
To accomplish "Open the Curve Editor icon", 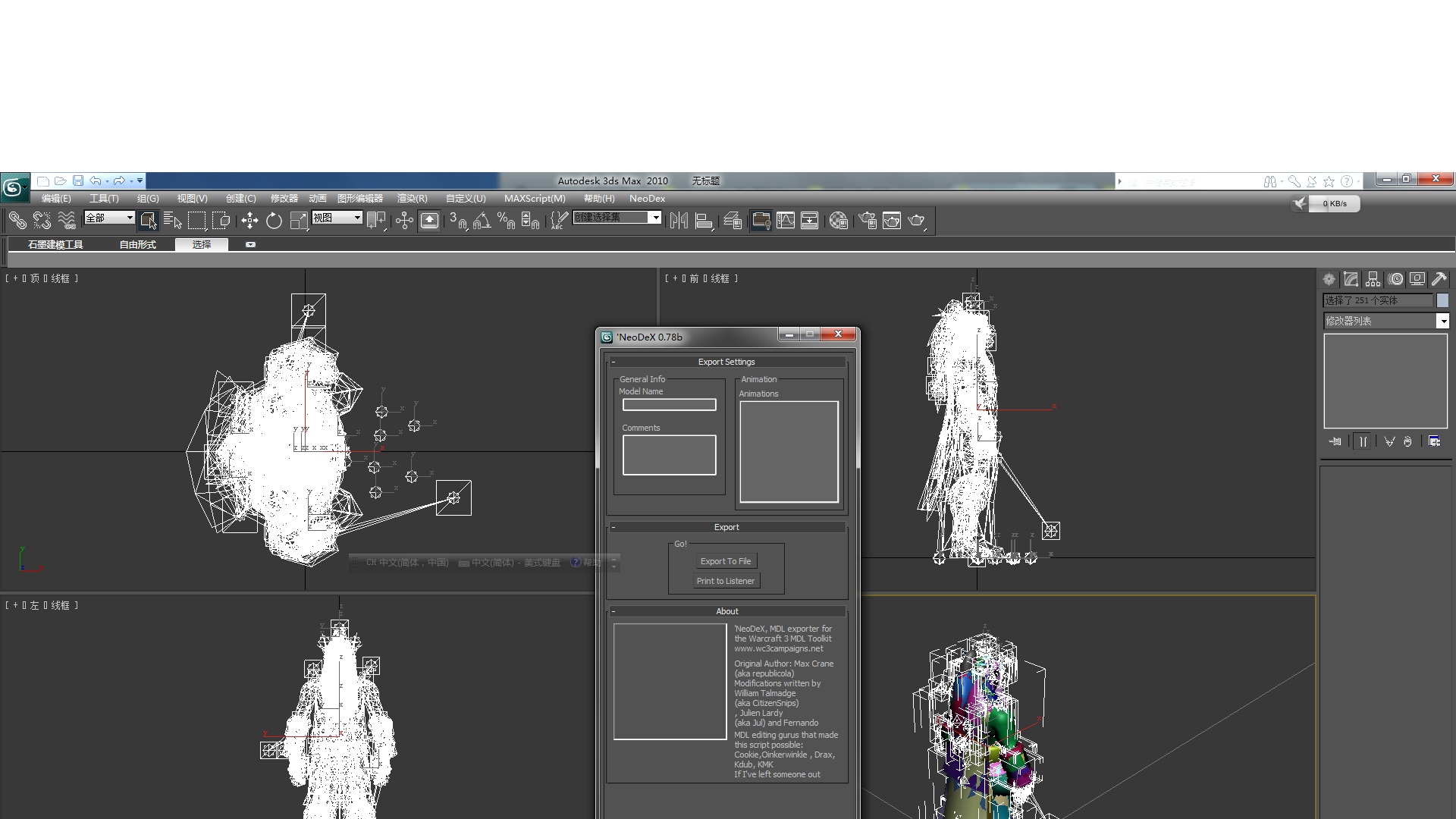I will [x=786, y=221].
